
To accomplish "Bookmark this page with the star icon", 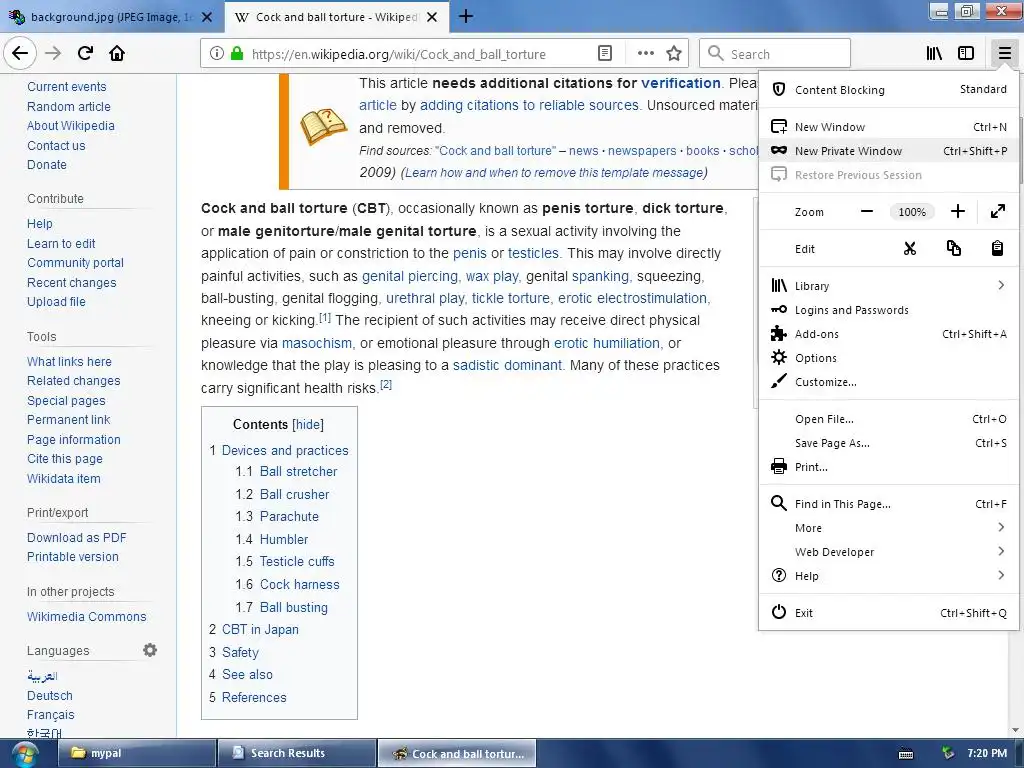I will pos(674,54).
